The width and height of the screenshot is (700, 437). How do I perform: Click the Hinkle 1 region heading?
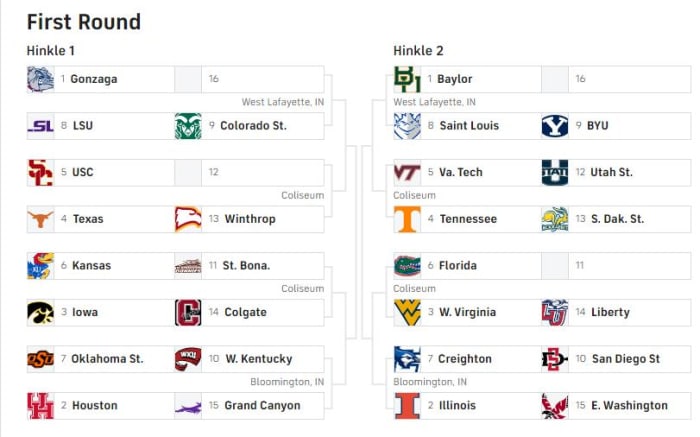pyautogui.click(x=51, y=51)
